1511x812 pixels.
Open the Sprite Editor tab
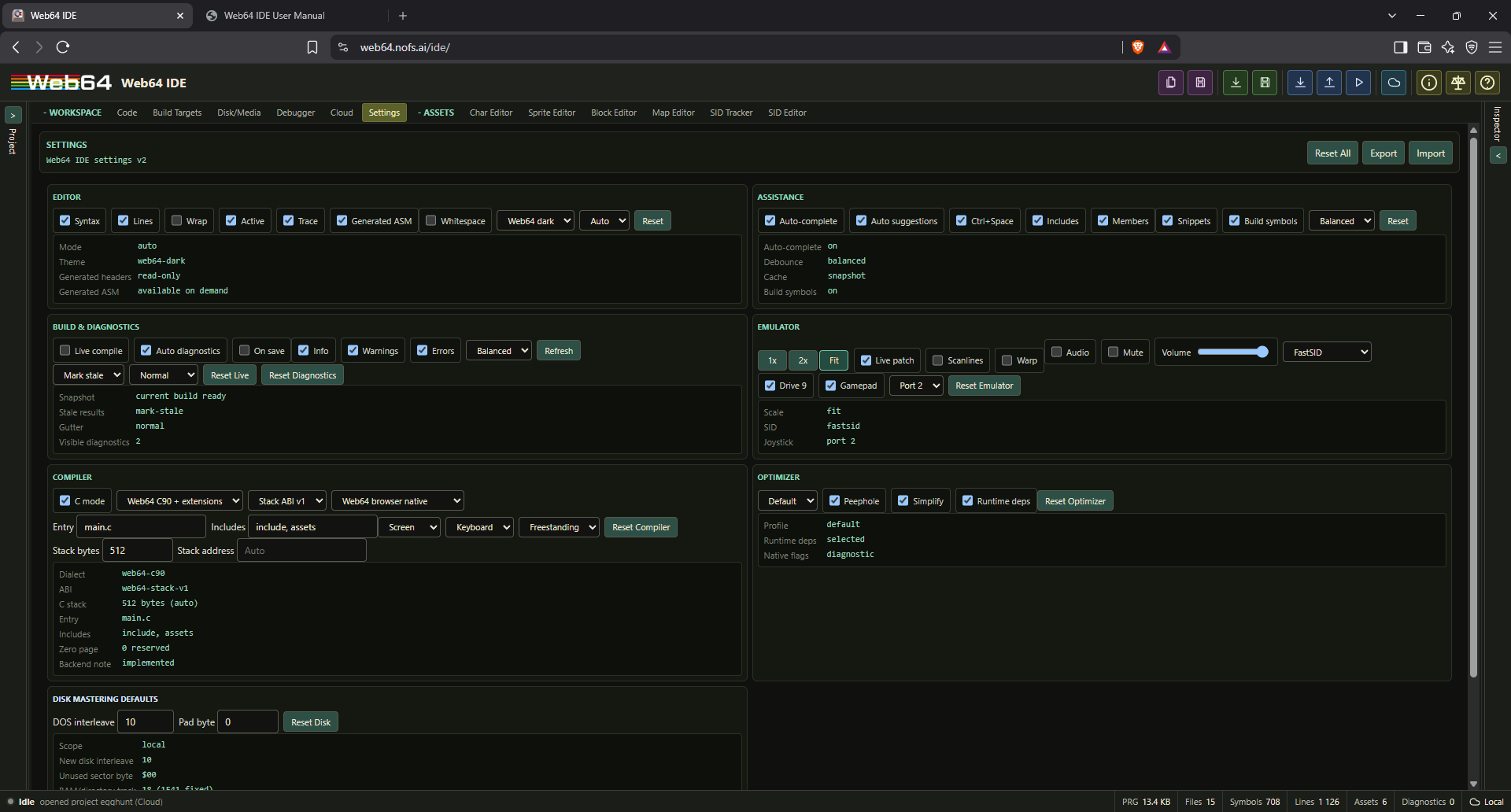point(552,113)
